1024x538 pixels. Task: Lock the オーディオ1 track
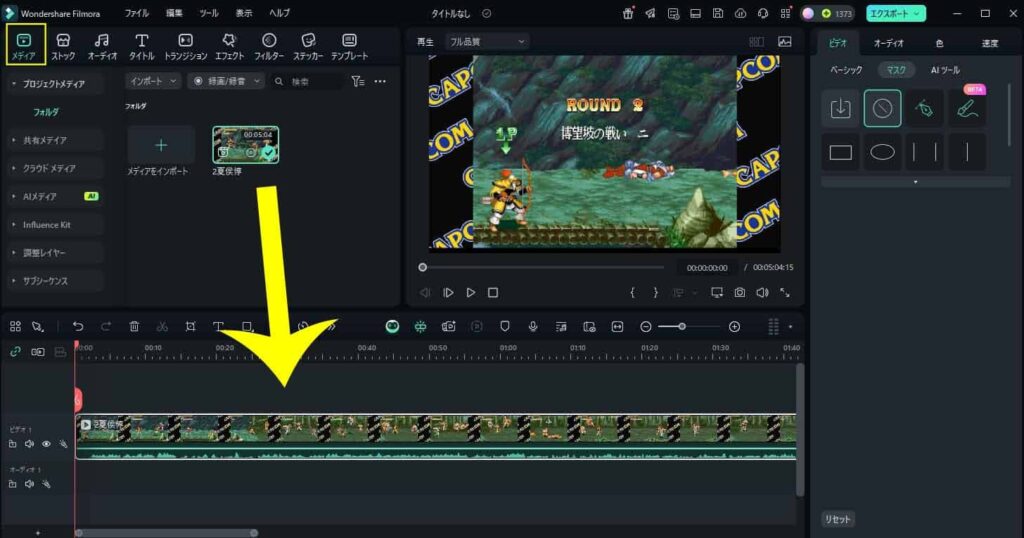12,484
